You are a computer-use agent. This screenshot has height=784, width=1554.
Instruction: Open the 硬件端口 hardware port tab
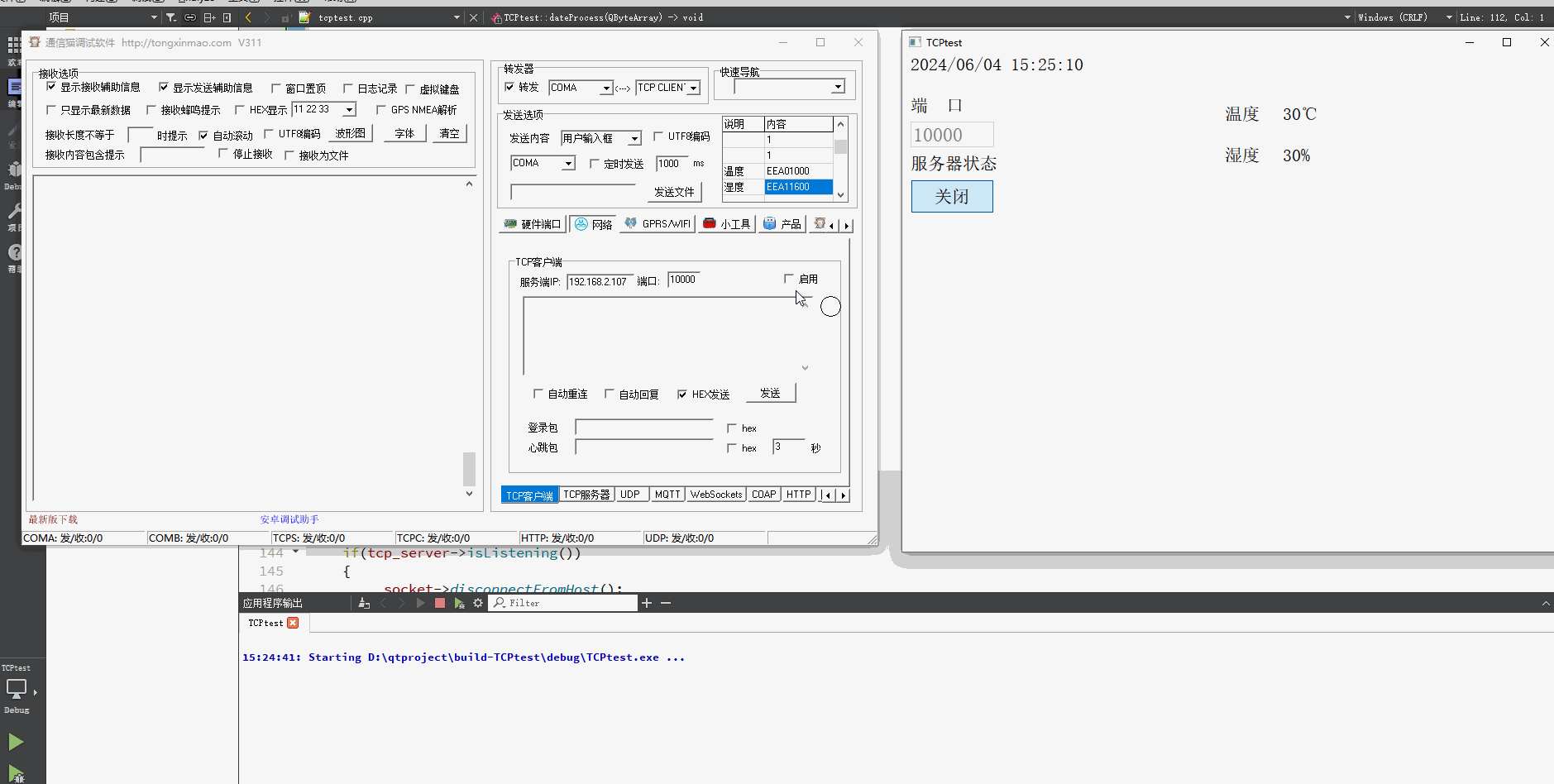533,224
